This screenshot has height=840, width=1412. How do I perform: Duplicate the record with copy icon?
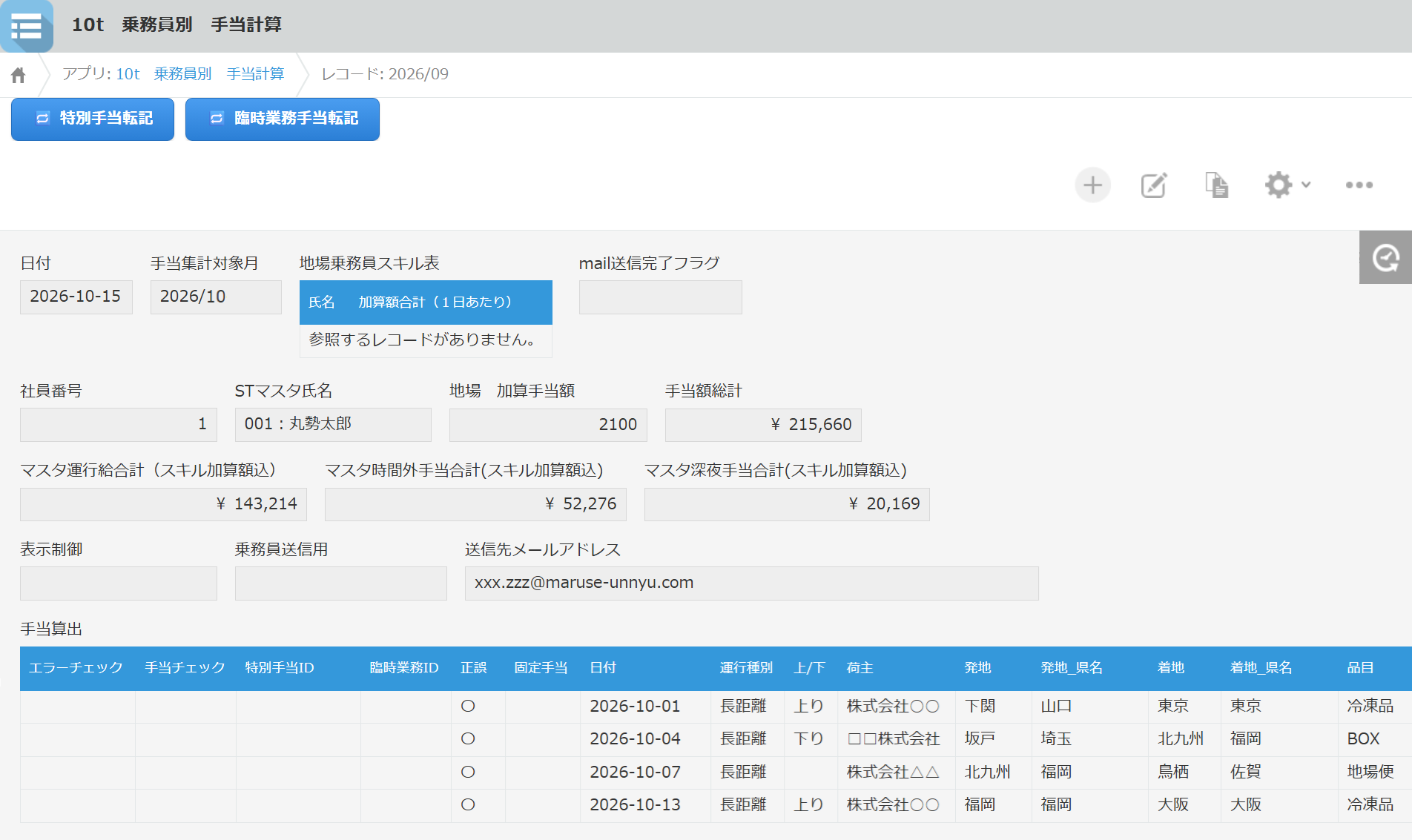(x=1216, y=185)
